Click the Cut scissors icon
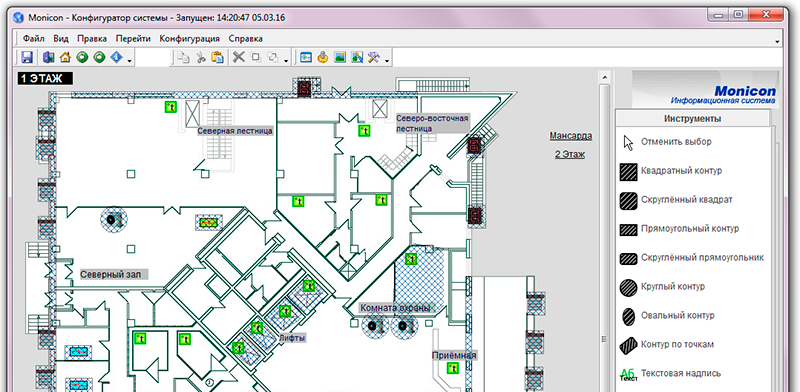 coord(201,57)
